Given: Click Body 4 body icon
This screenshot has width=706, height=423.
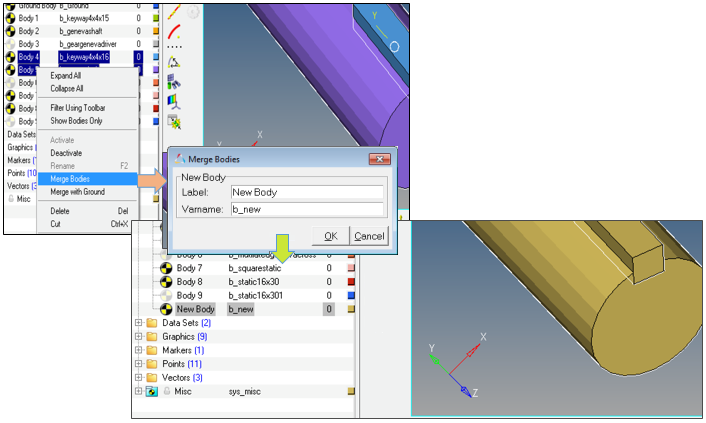Looking at the screenshot, I should tap(10, 57).
